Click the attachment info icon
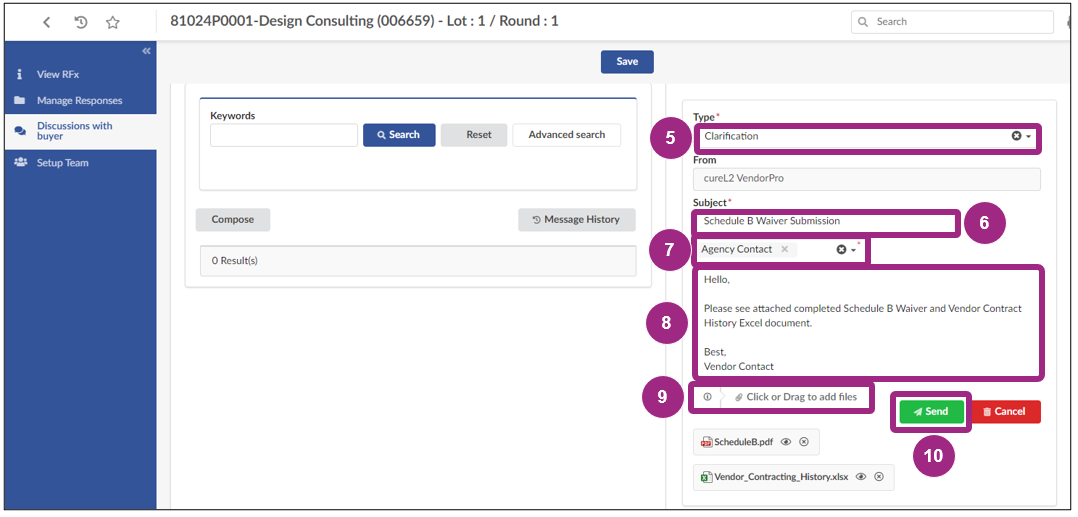 point(707,397)
